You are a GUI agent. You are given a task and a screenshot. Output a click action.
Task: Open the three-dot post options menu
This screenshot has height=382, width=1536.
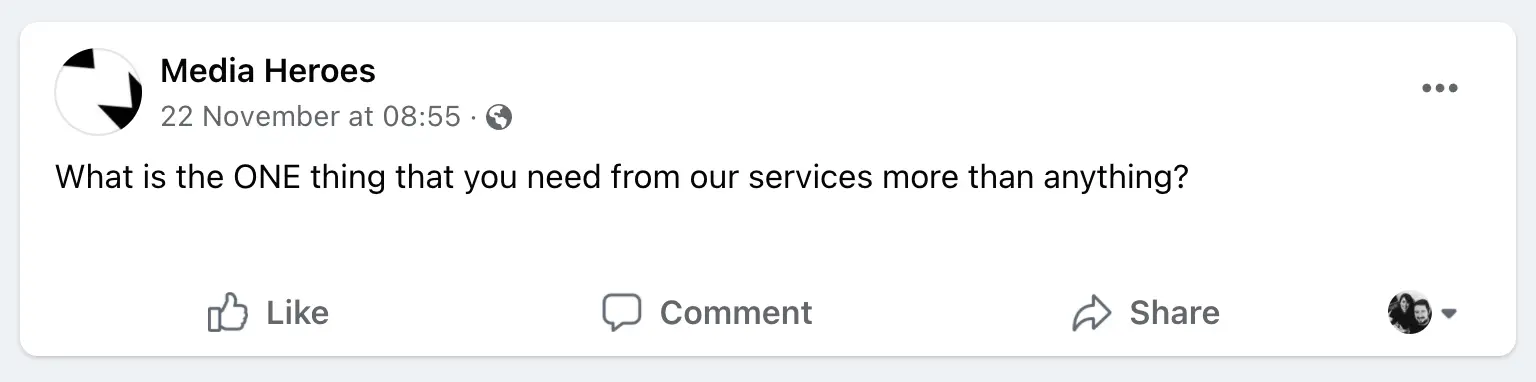click(1440, 88)
